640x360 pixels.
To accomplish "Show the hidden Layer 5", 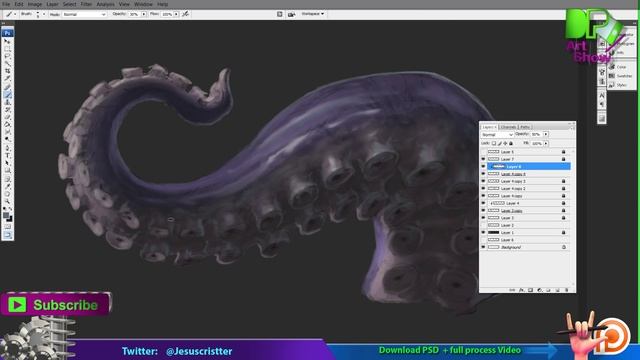I will [483, 152].
